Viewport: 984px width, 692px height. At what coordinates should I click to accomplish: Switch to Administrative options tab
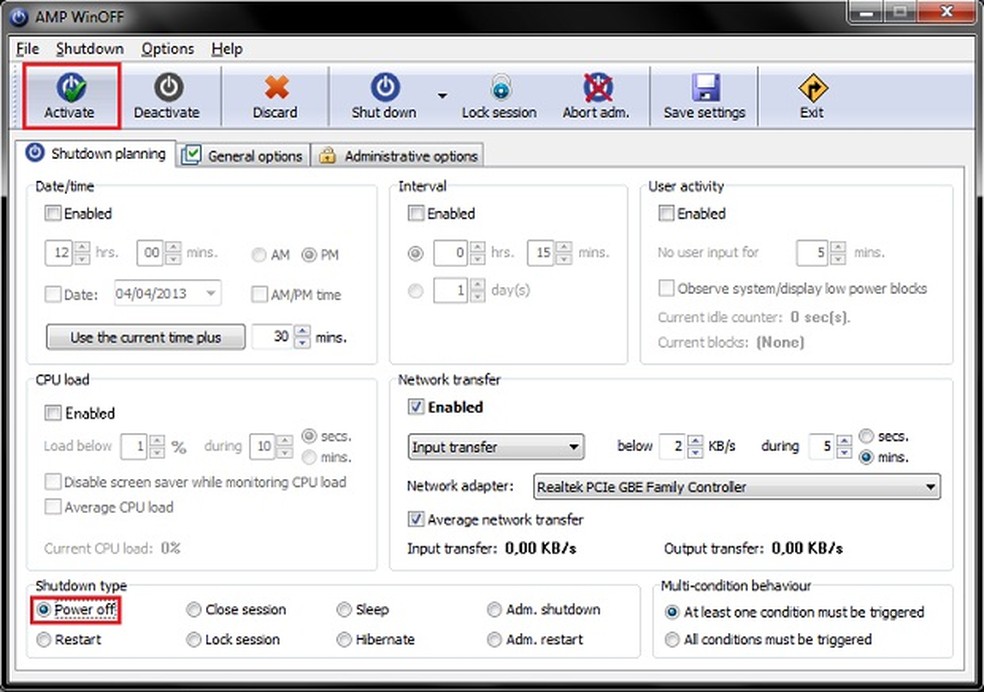click(398, 156)
